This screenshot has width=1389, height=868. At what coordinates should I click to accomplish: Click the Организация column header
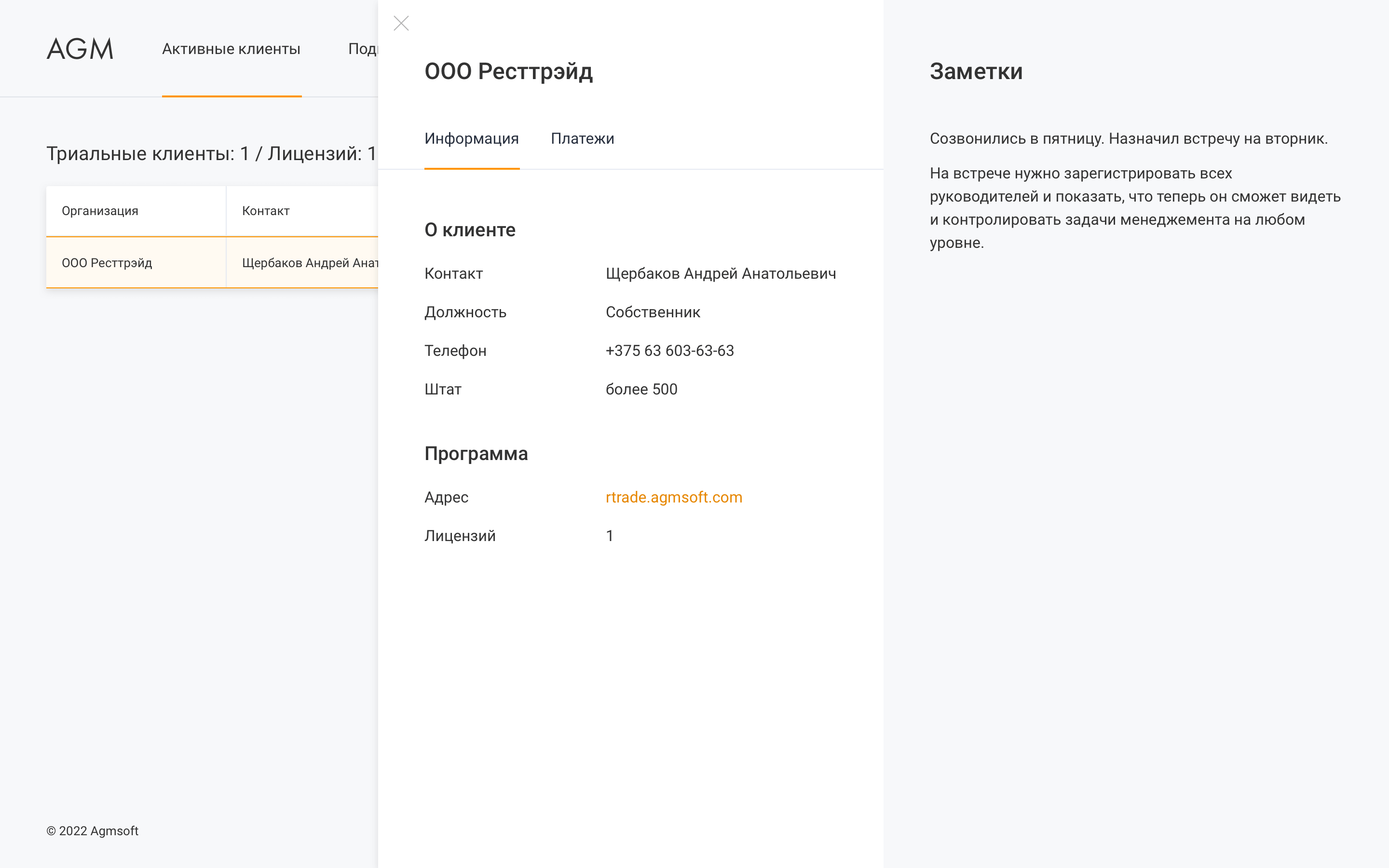click(100, 211)
